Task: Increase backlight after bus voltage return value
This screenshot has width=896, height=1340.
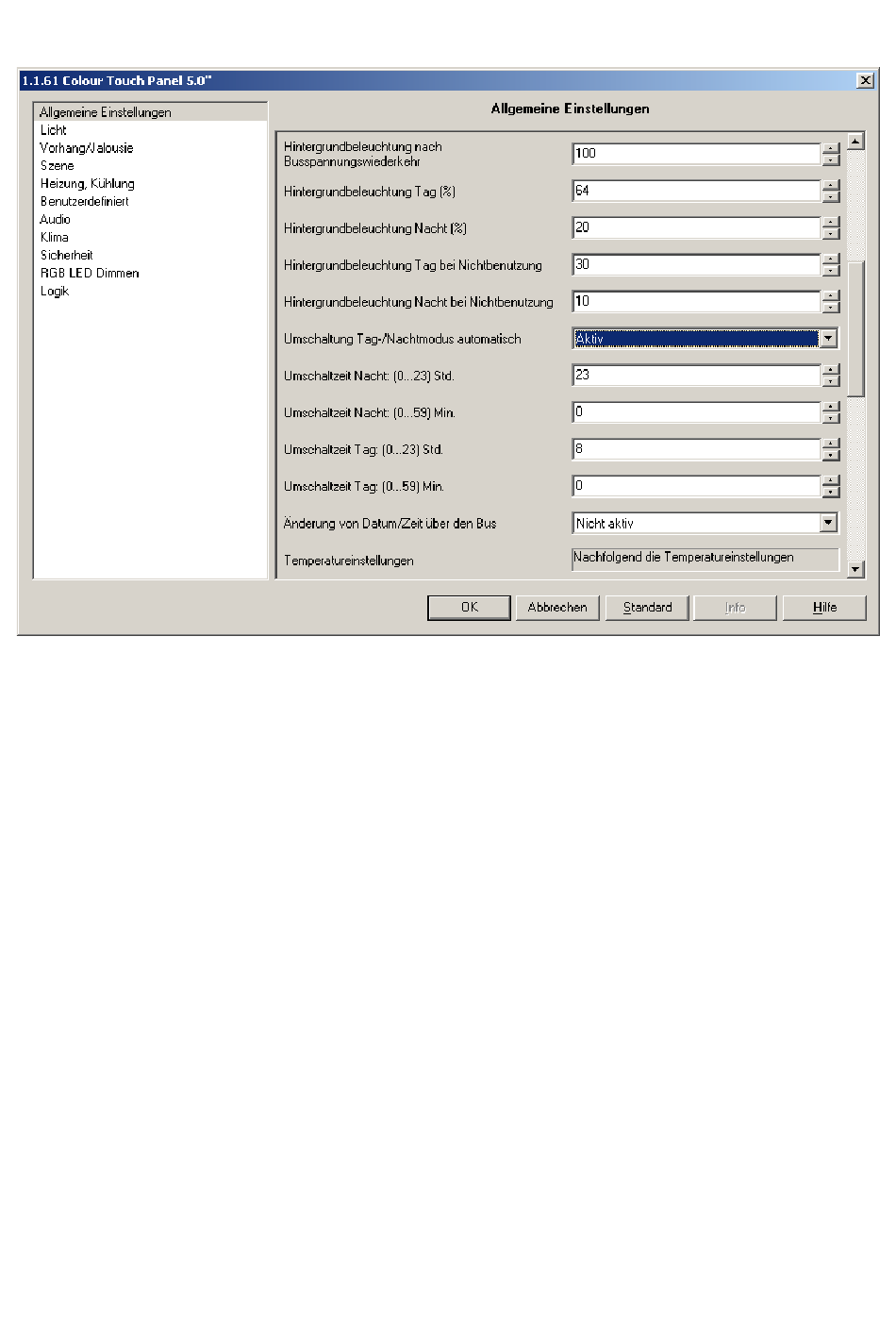Action: pos(830,148)
